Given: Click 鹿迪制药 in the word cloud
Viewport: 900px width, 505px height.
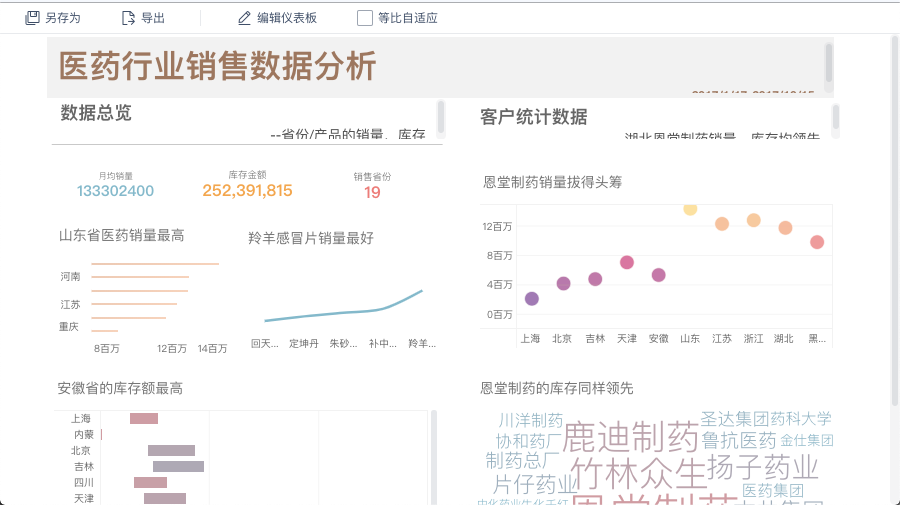Looking at the screenshot, I should pyautogui.click(x=630, y=436).
